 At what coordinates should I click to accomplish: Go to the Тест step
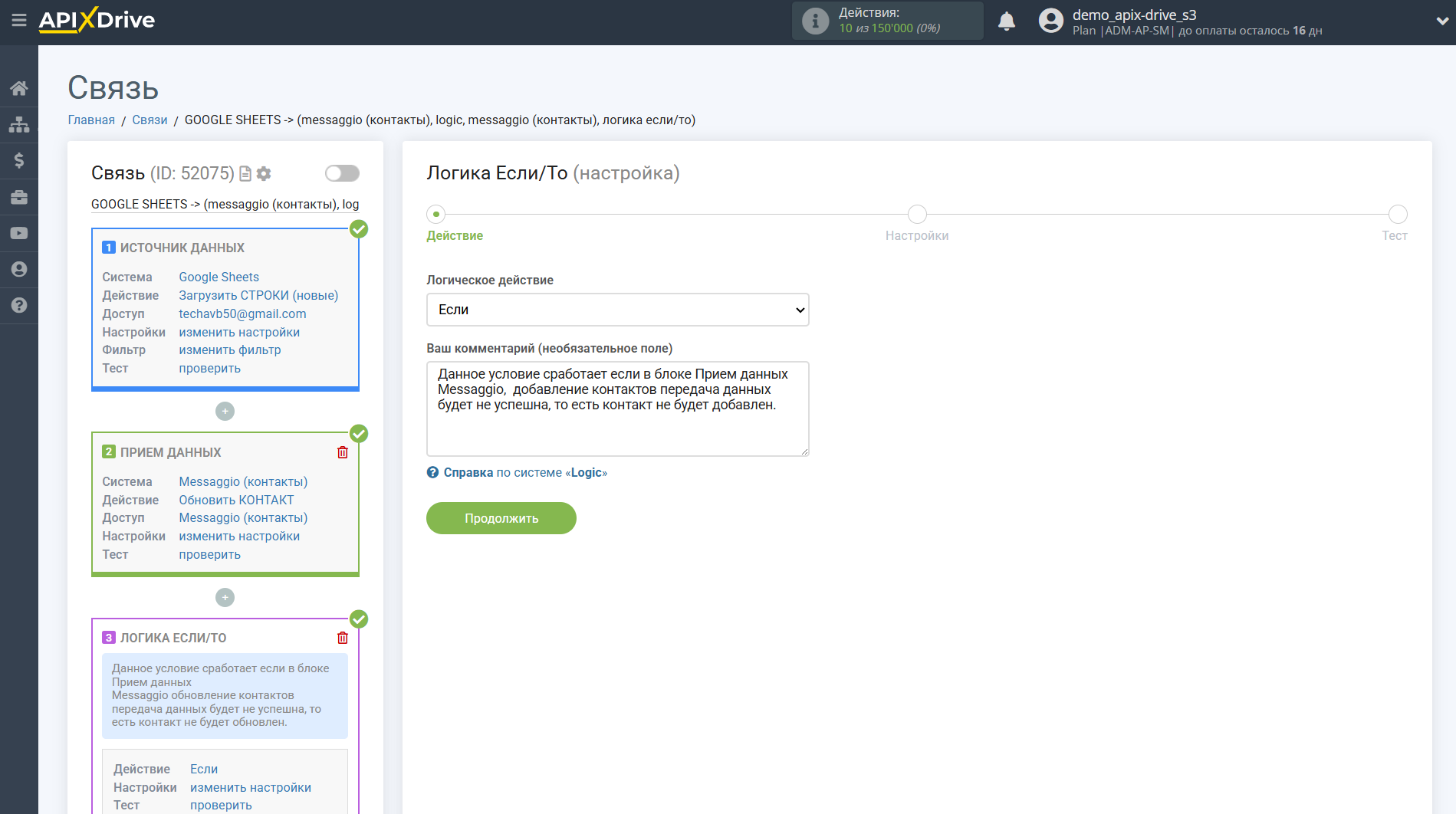point(1397,215)
